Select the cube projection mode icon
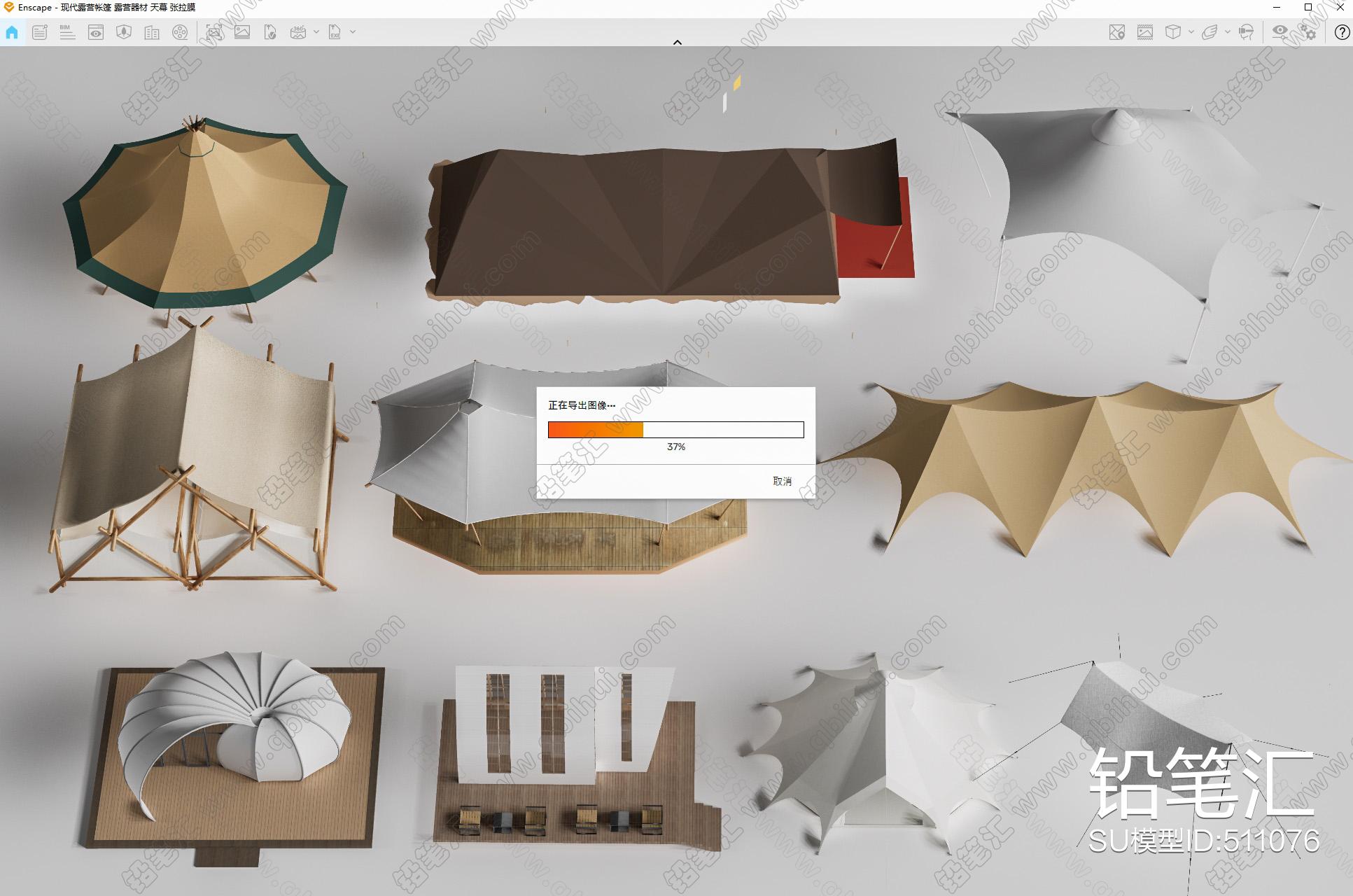The width and height of the screenshot is (1353, 896). click(1173, 32)
